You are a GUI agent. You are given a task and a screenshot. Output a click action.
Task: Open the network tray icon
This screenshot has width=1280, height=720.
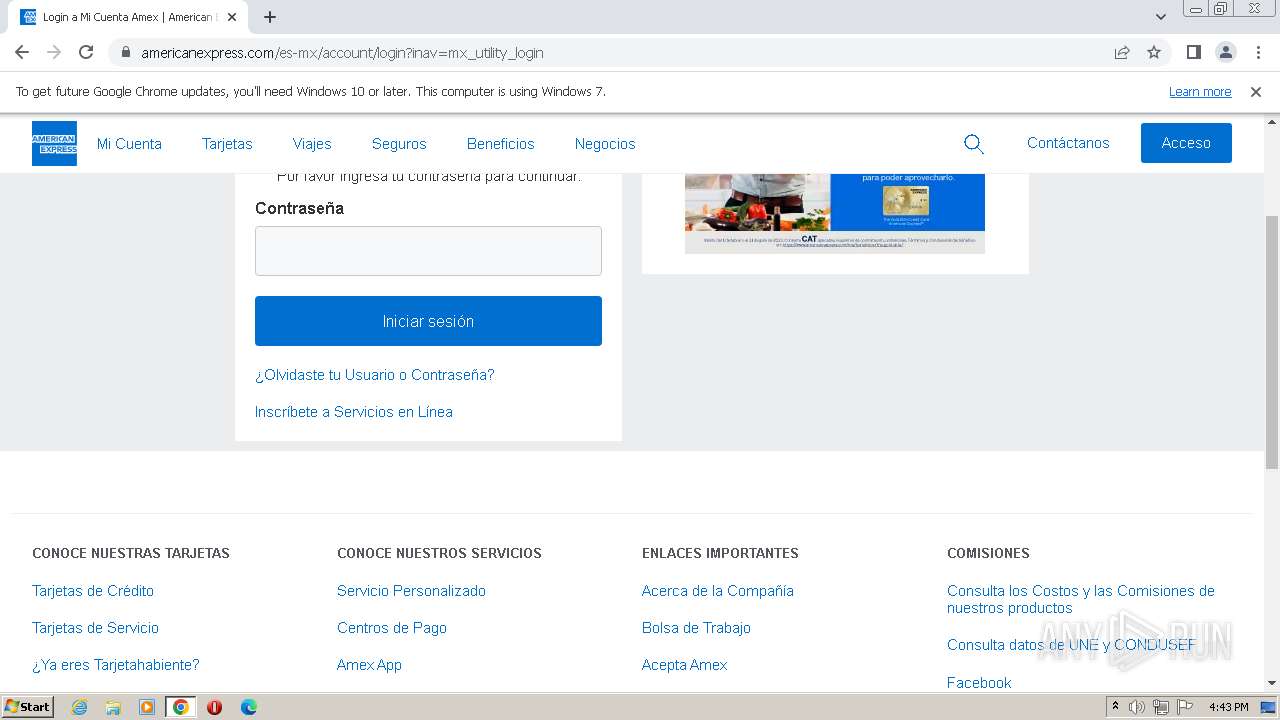tap(1161, 707)
